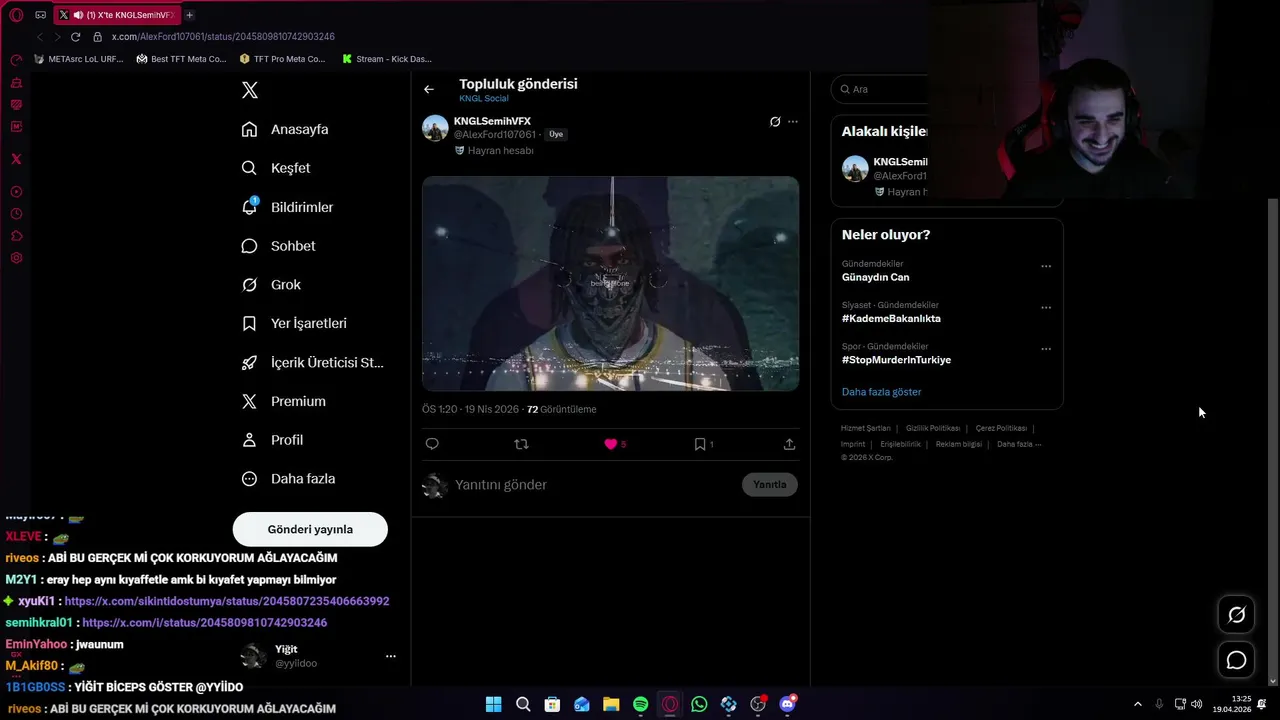1280x720 pixels.
Task: Open the TFT Pro Meta Comps bookmark
Action: pos(283,59)
